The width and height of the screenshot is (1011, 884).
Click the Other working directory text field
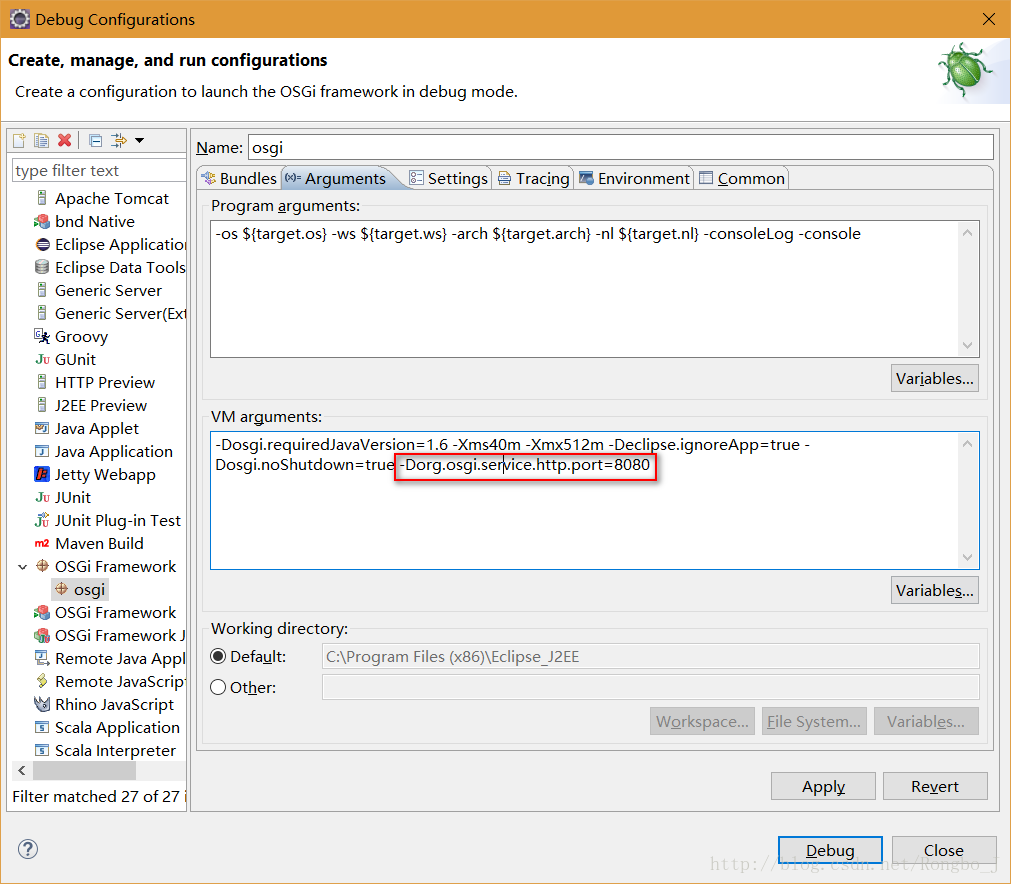tap(651, 687)
